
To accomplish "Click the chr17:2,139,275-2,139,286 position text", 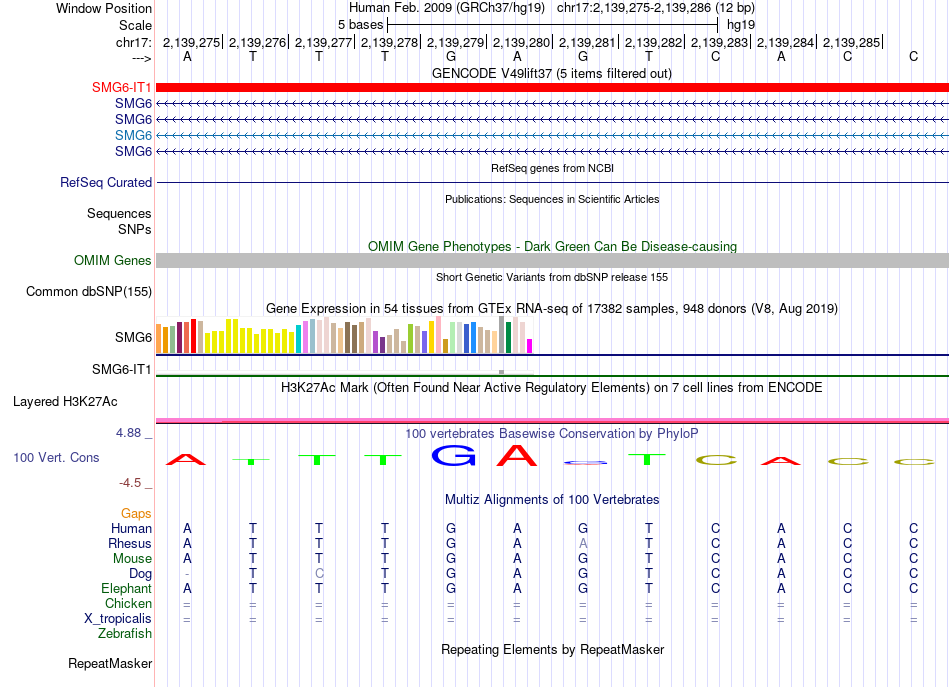I will tap(656, 8).
